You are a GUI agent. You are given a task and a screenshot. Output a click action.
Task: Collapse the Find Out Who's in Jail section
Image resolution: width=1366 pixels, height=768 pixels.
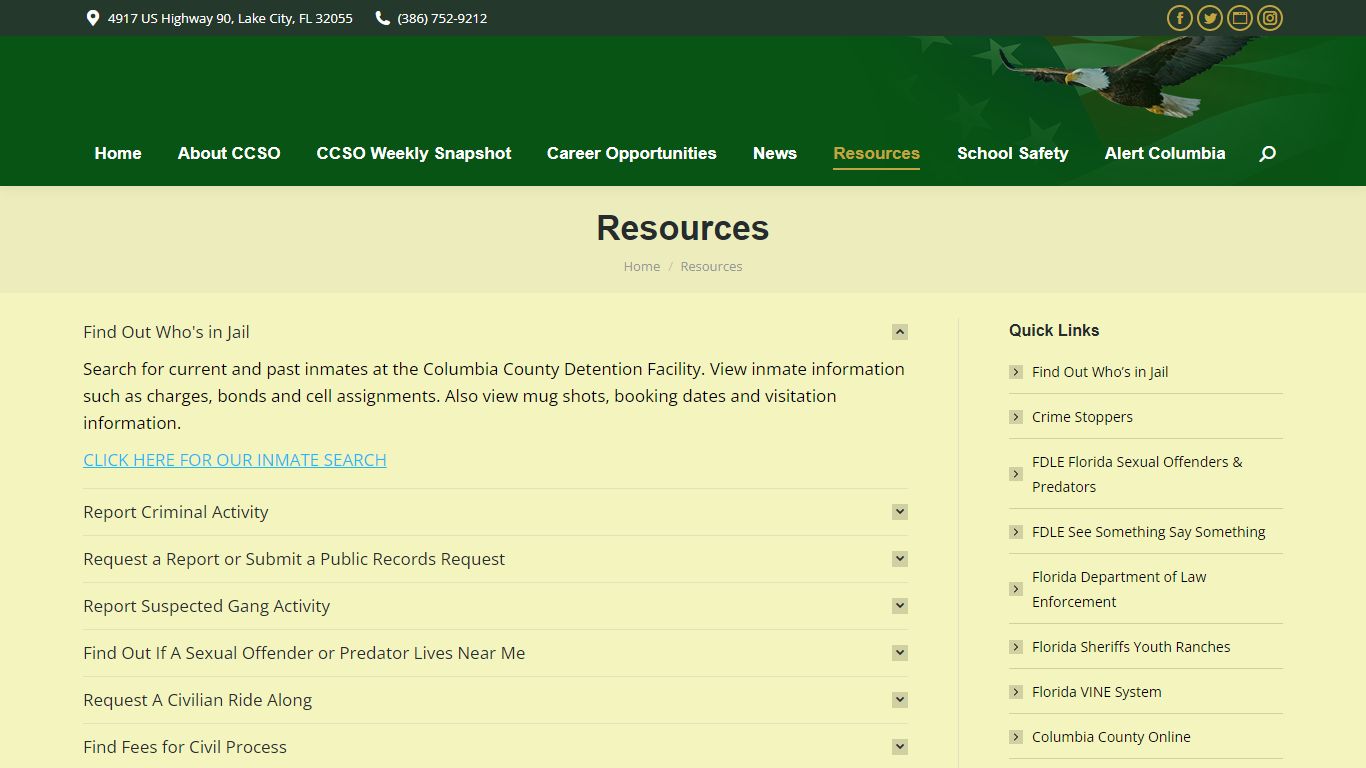click(x=900, y=332)
